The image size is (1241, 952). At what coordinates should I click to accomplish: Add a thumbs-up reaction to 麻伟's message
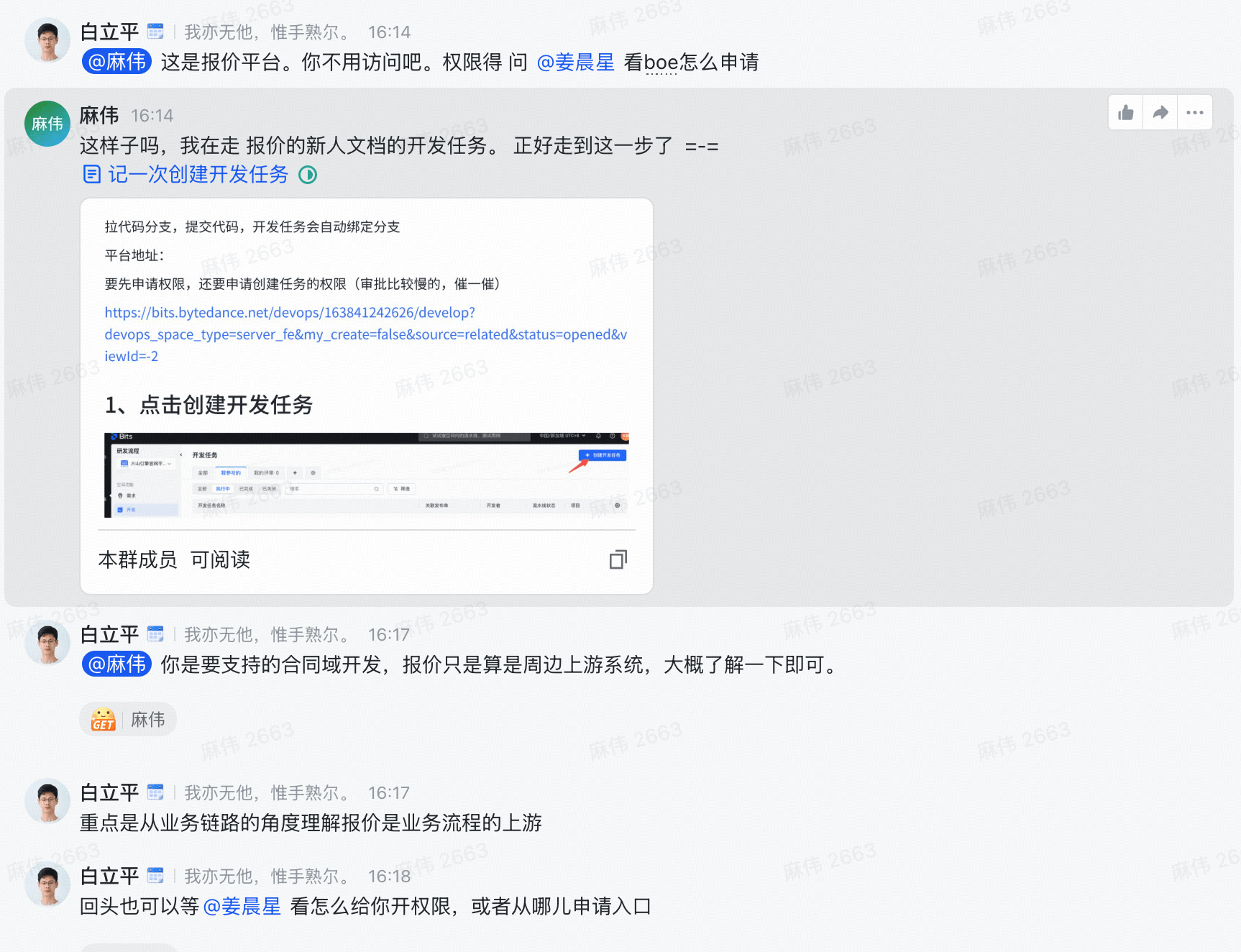pyautogui.click(x=1126, y=113)
